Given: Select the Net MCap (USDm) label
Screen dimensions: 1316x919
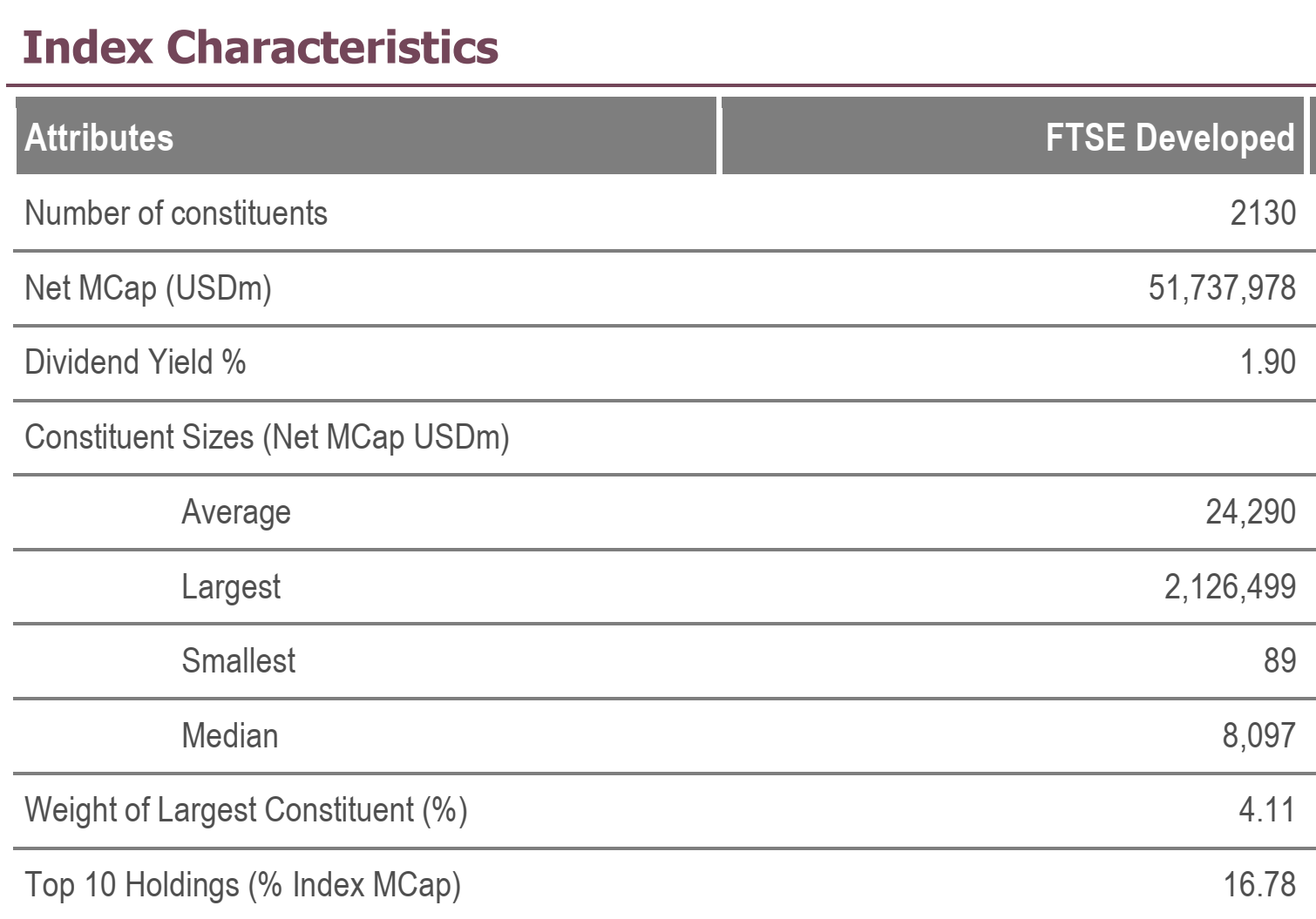Looking at the screenshot, I should click(148, 288).
